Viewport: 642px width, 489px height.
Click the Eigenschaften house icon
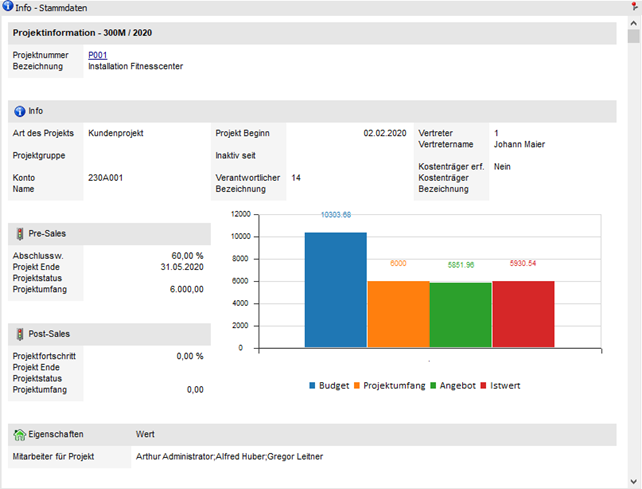click(20, 435)
